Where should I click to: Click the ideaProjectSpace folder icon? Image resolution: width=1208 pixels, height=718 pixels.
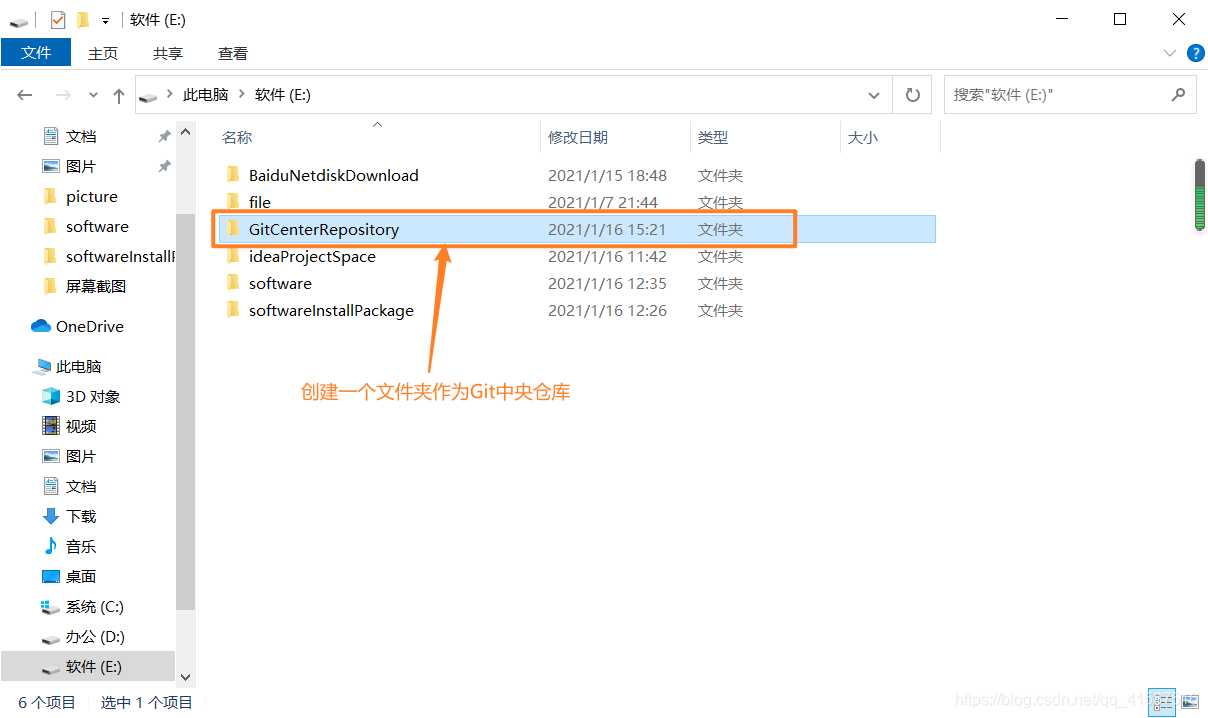click(x=233, y=256)
